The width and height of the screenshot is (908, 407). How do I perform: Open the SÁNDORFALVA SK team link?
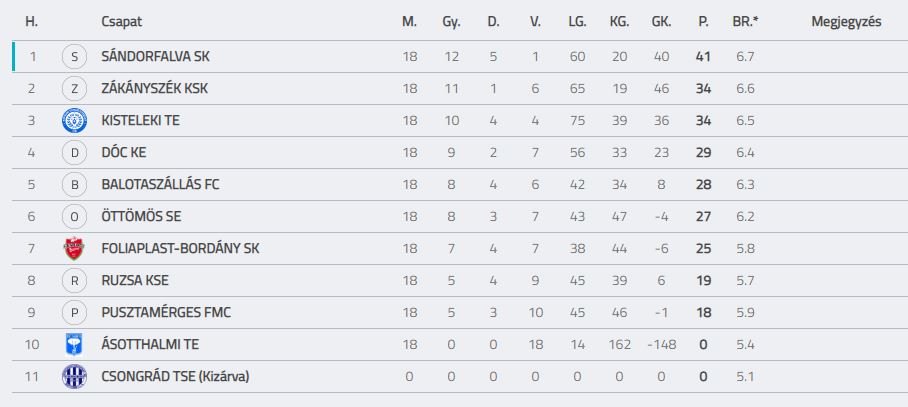pyautogui.click(x=155, y=57)
